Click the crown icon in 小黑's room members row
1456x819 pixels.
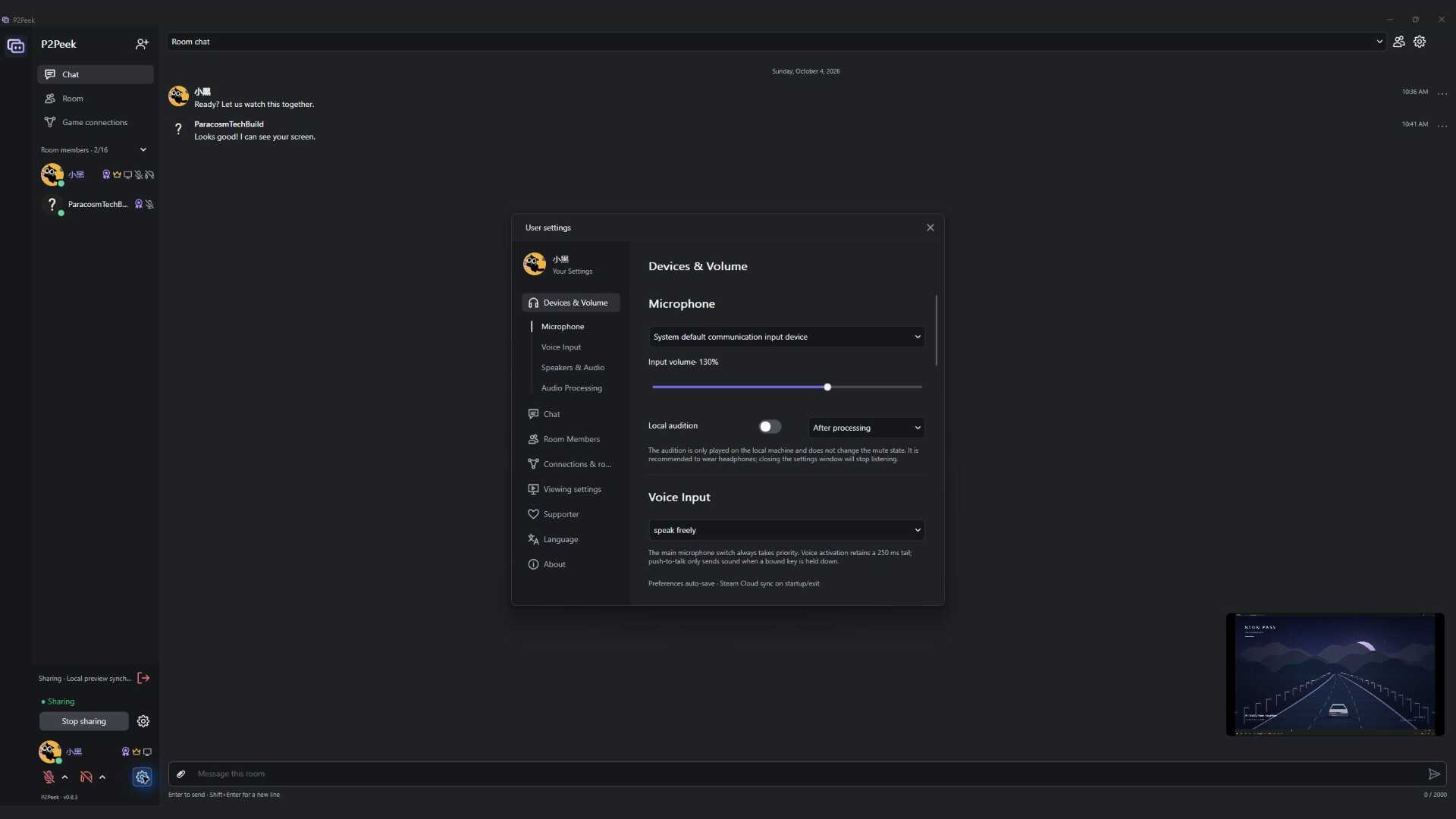[x=117, y=174]
